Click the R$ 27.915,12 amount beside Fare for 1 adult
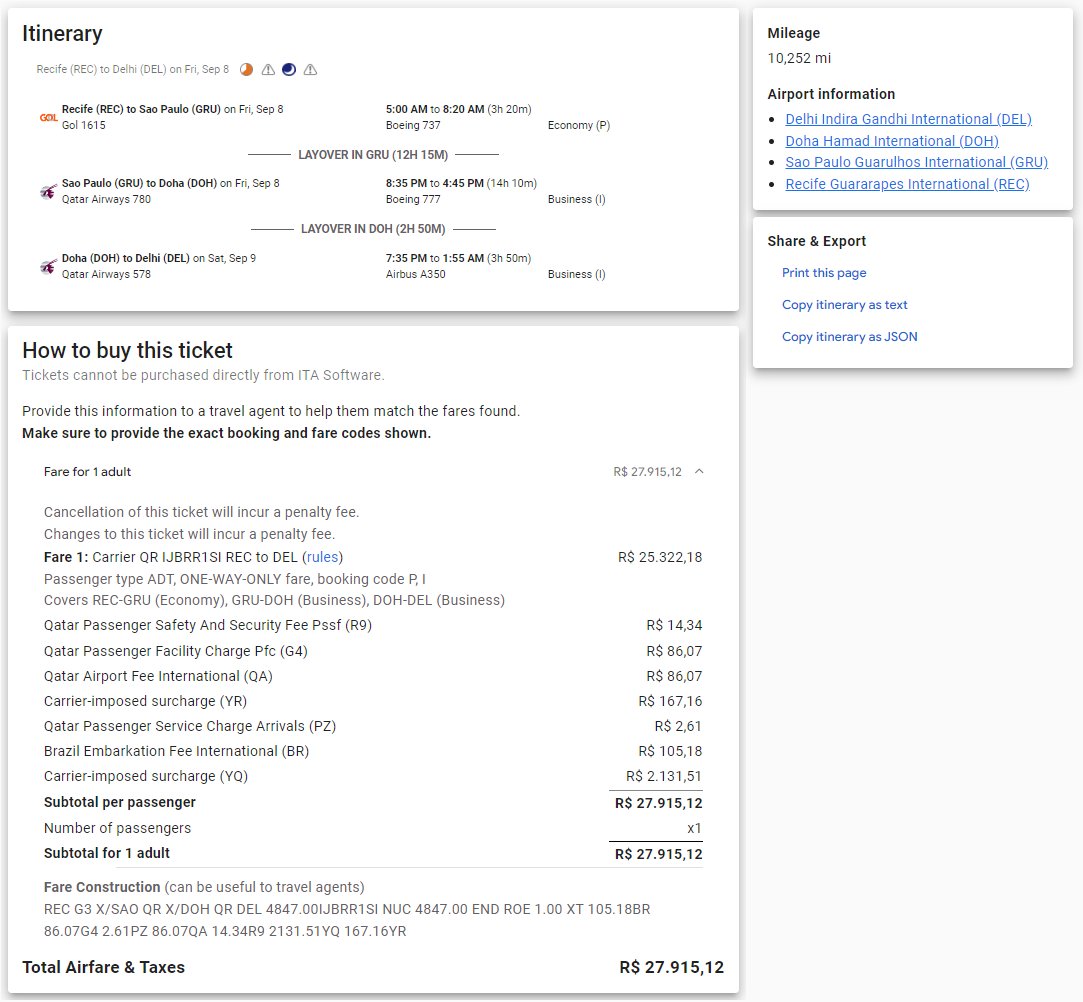This screenshot has height=1002, width=1083. point(647,472)
